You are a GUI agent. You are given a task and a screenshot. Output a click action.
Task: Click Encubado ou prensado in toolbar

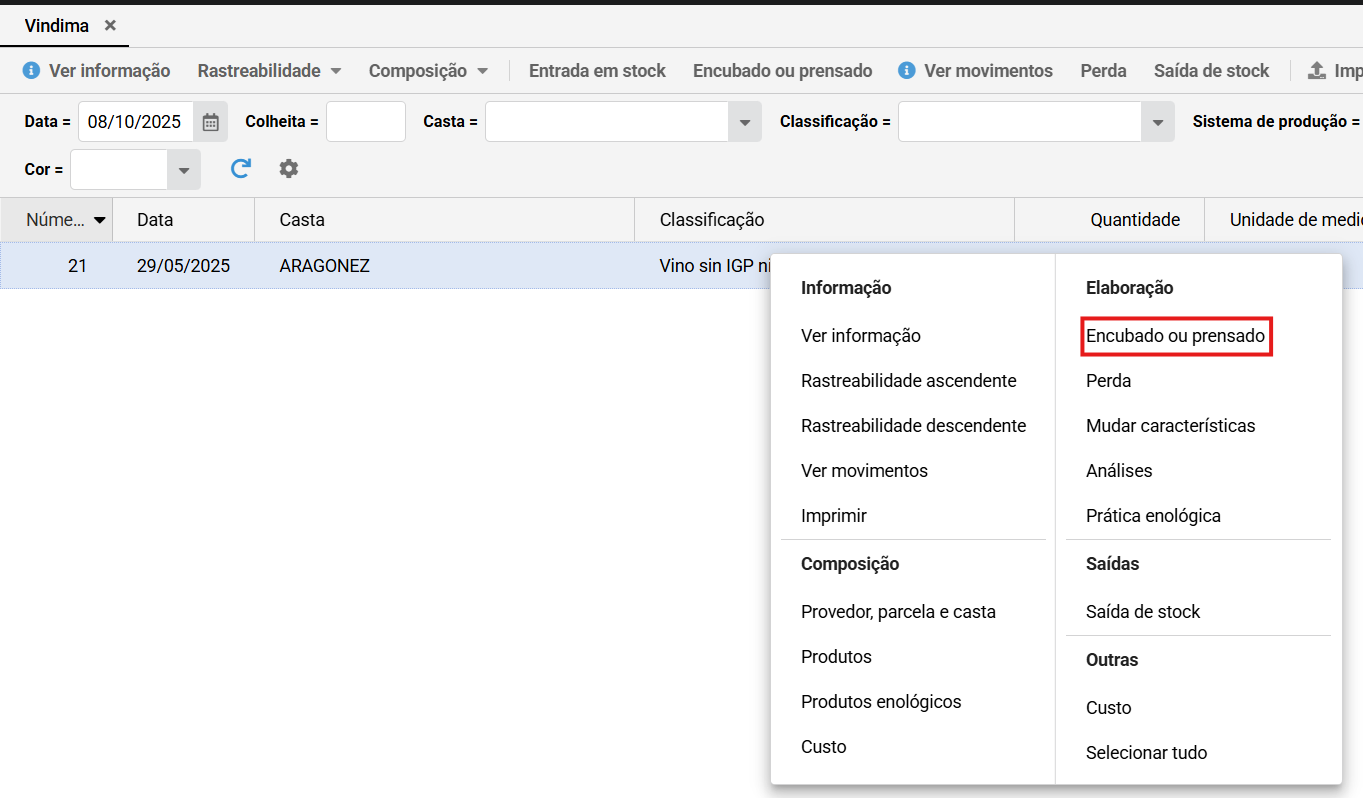tap(782, 71)
